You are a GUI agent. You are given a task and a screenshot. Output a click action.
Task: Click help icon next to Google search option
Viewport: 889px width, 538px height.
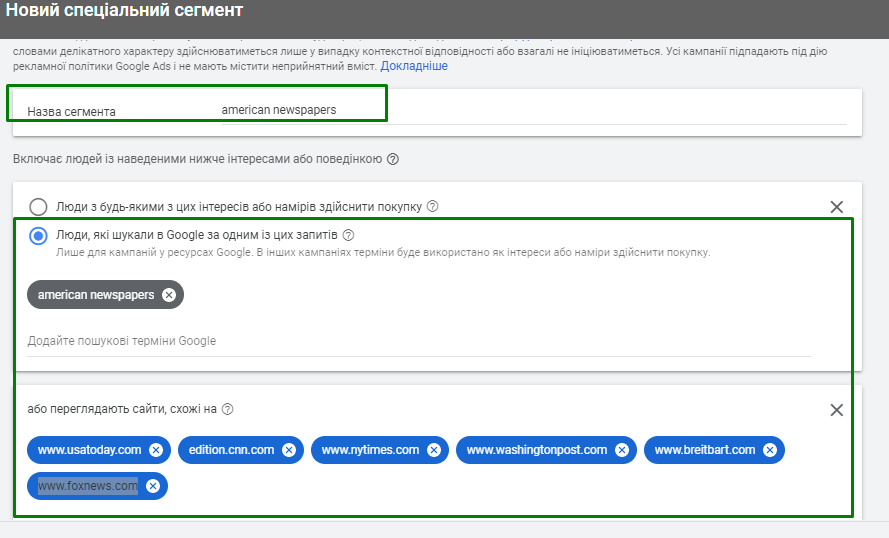[349, 235]
